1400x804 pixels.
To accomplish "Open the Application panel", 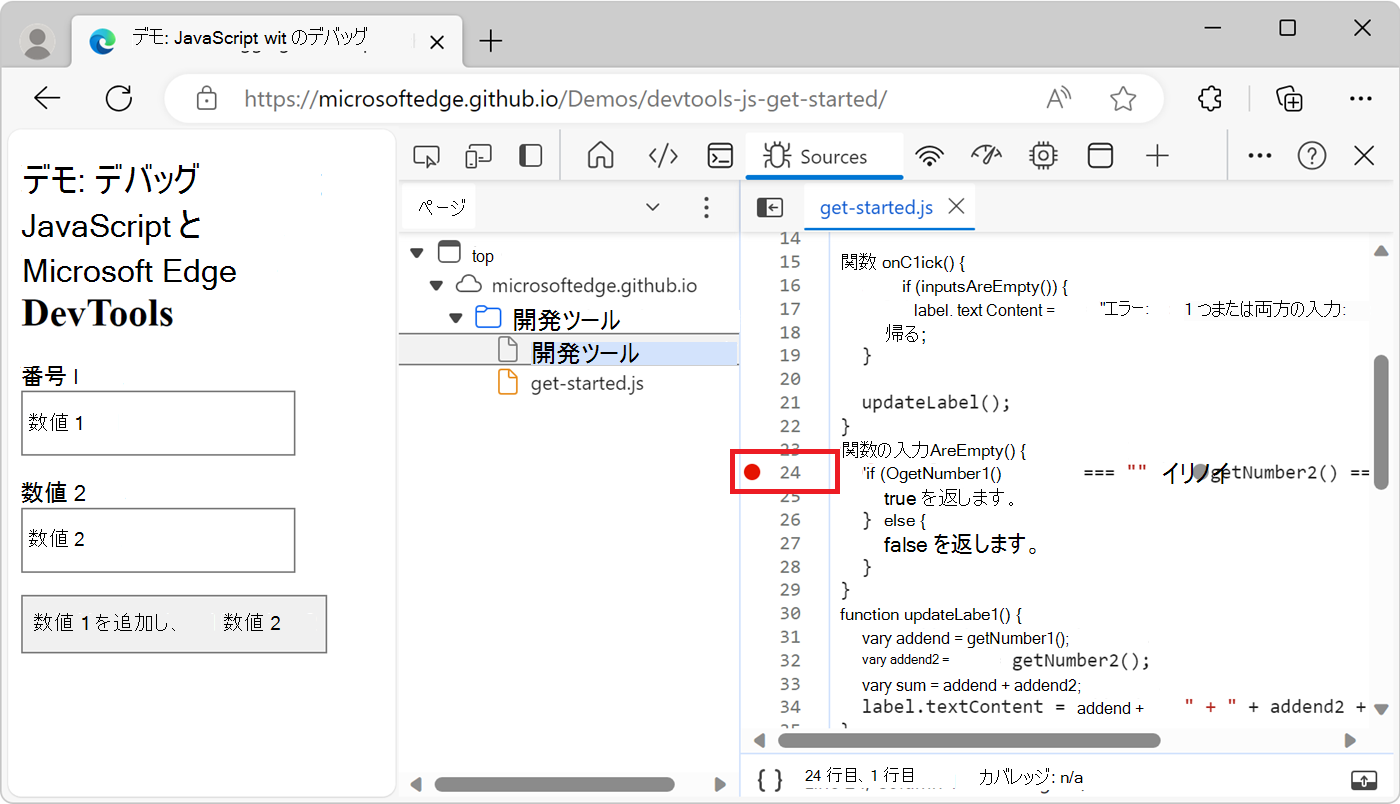I will pyautogui.click(x=1100, y=155).
